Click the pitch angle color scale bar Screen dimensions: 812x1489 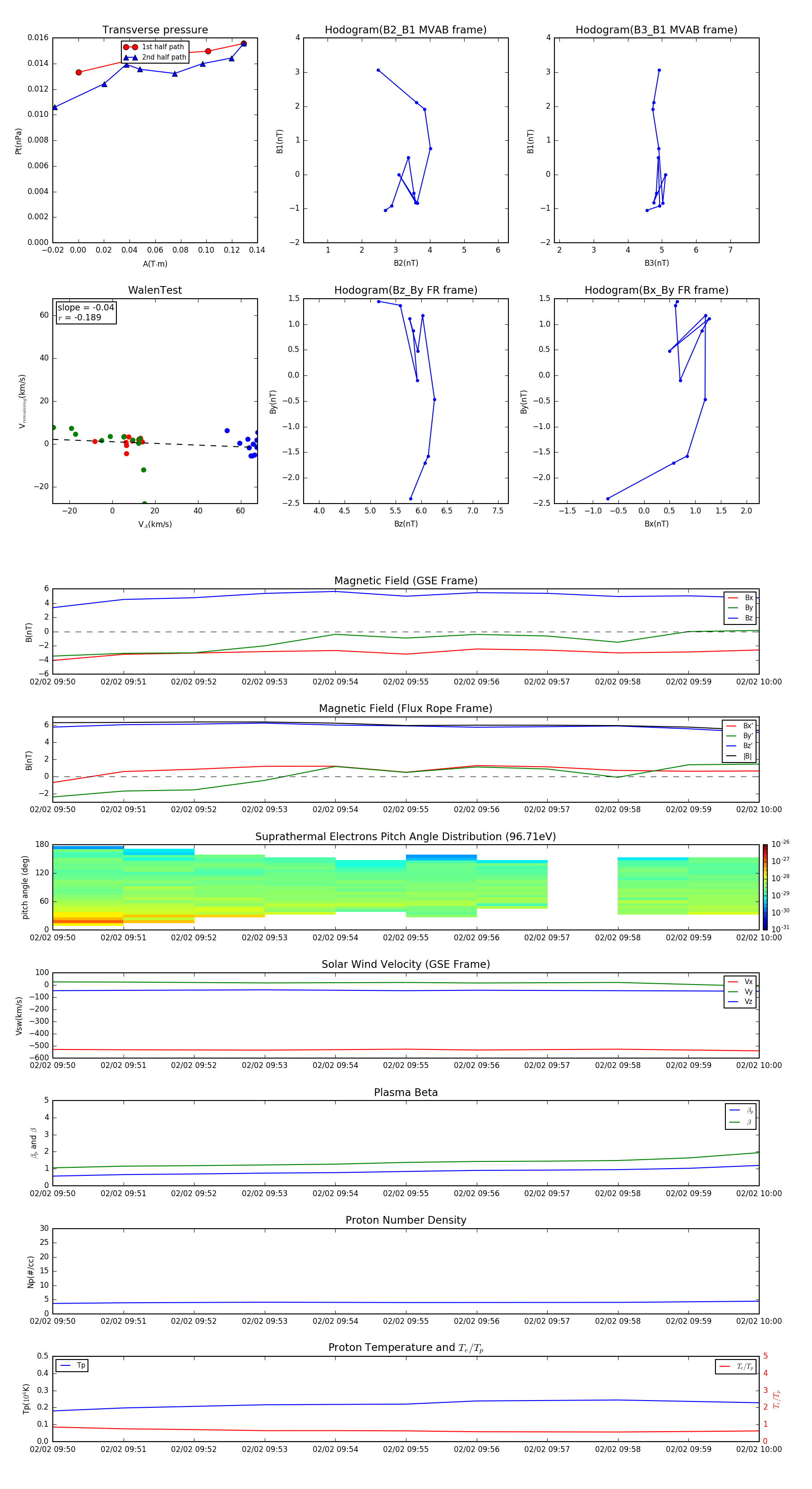click(765, 887)
